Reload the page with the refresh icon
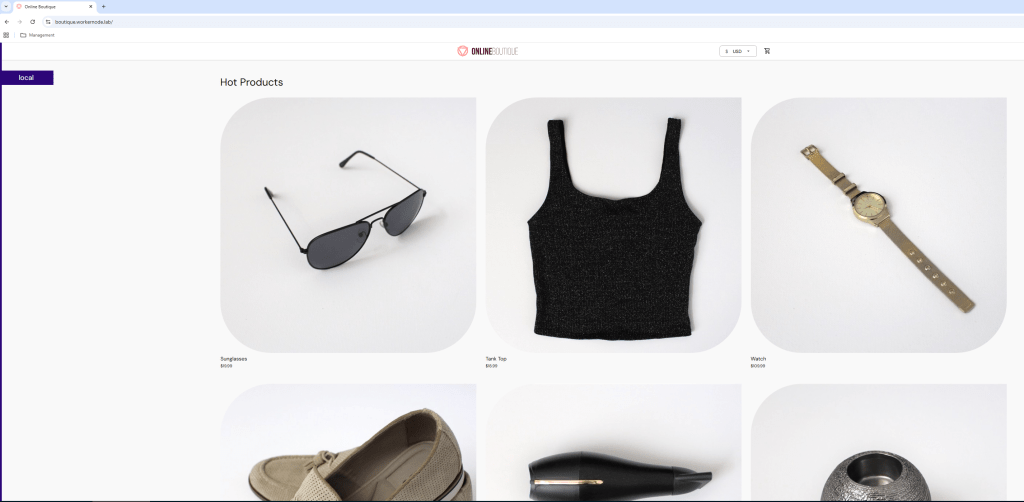The width and height of the screenshot is (1024, 502). [x=33, y=21]
